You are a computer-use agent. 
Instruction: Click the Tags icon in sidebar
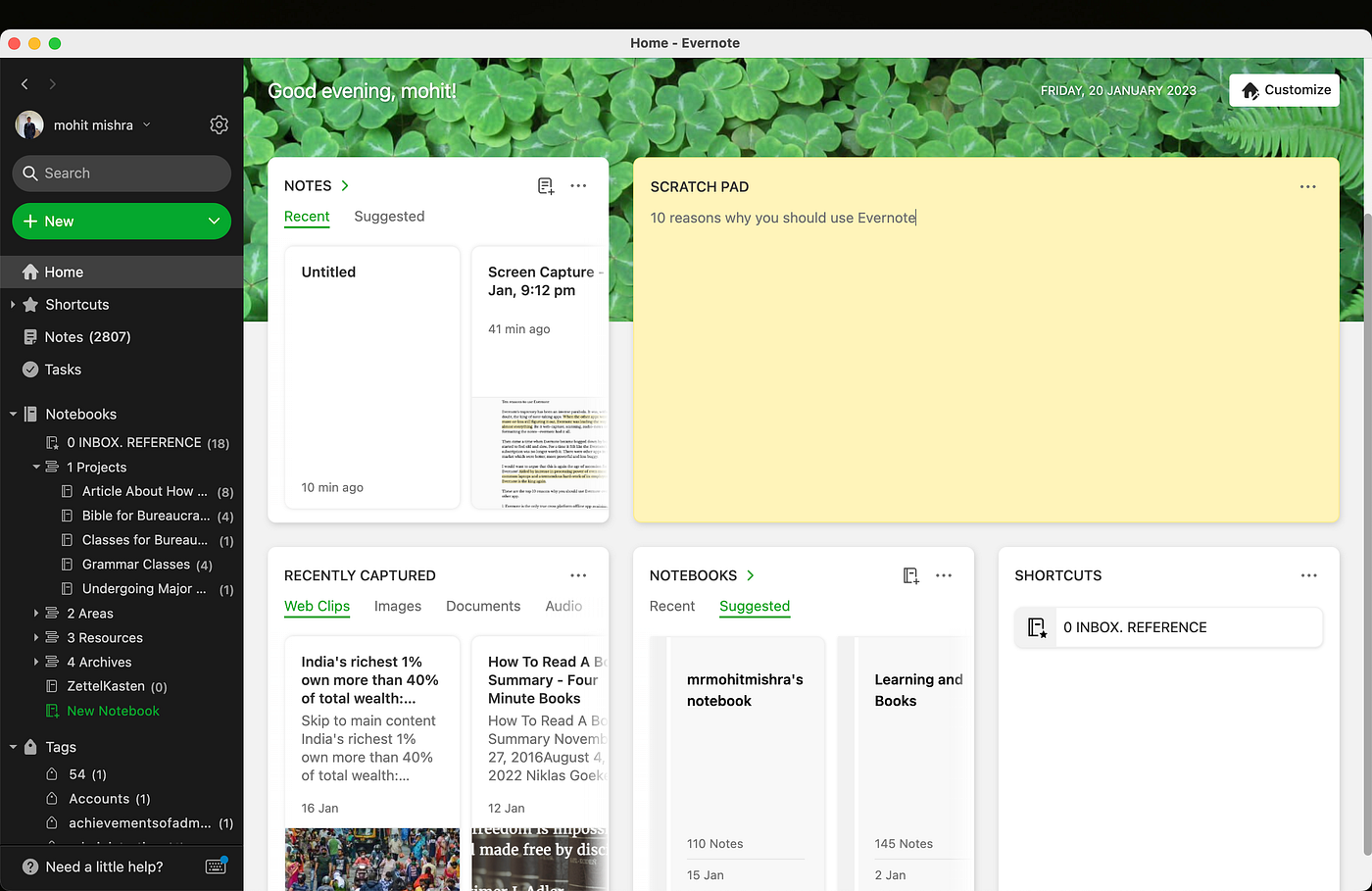(30, 747)
